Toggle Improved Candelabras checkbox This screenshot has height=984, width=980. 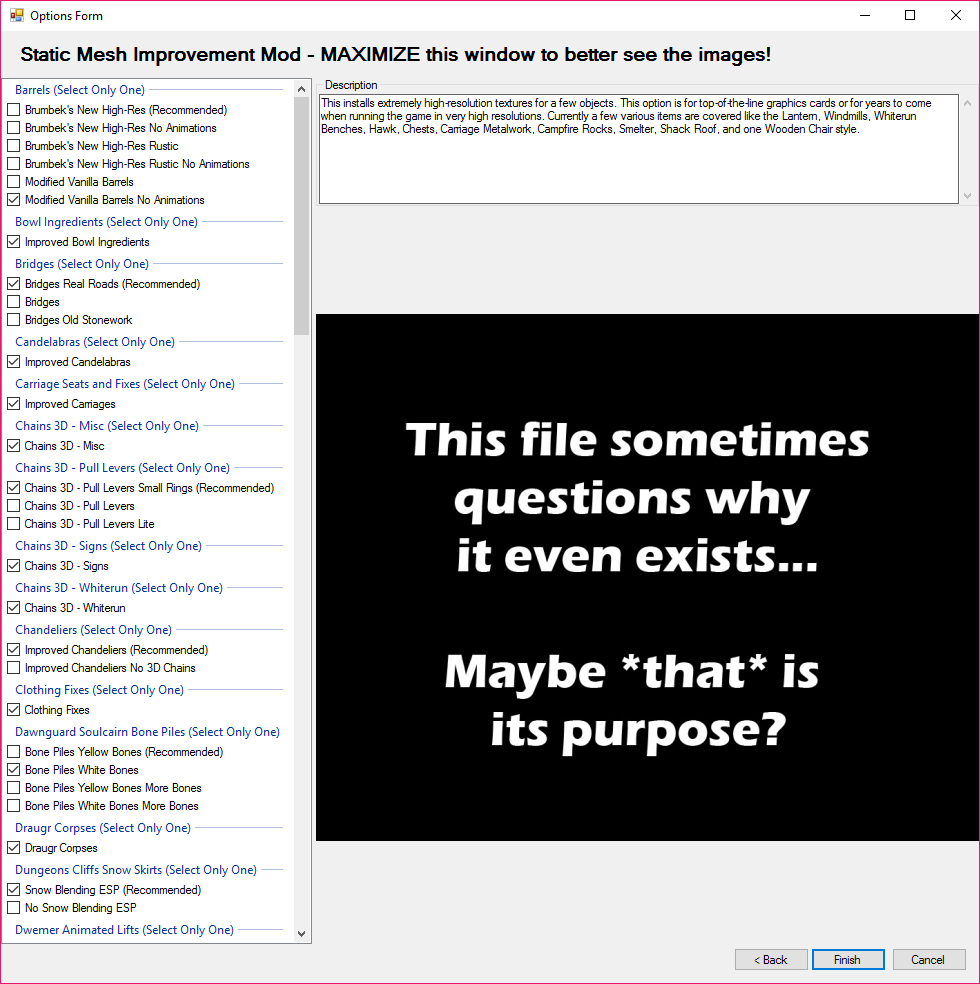(x=13, y=362)
